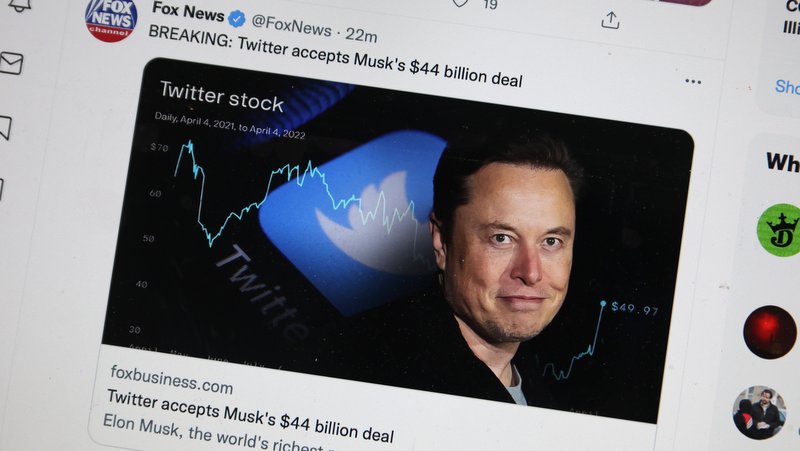
Task: Open the Fox News display name link
Action: point(187,11)
